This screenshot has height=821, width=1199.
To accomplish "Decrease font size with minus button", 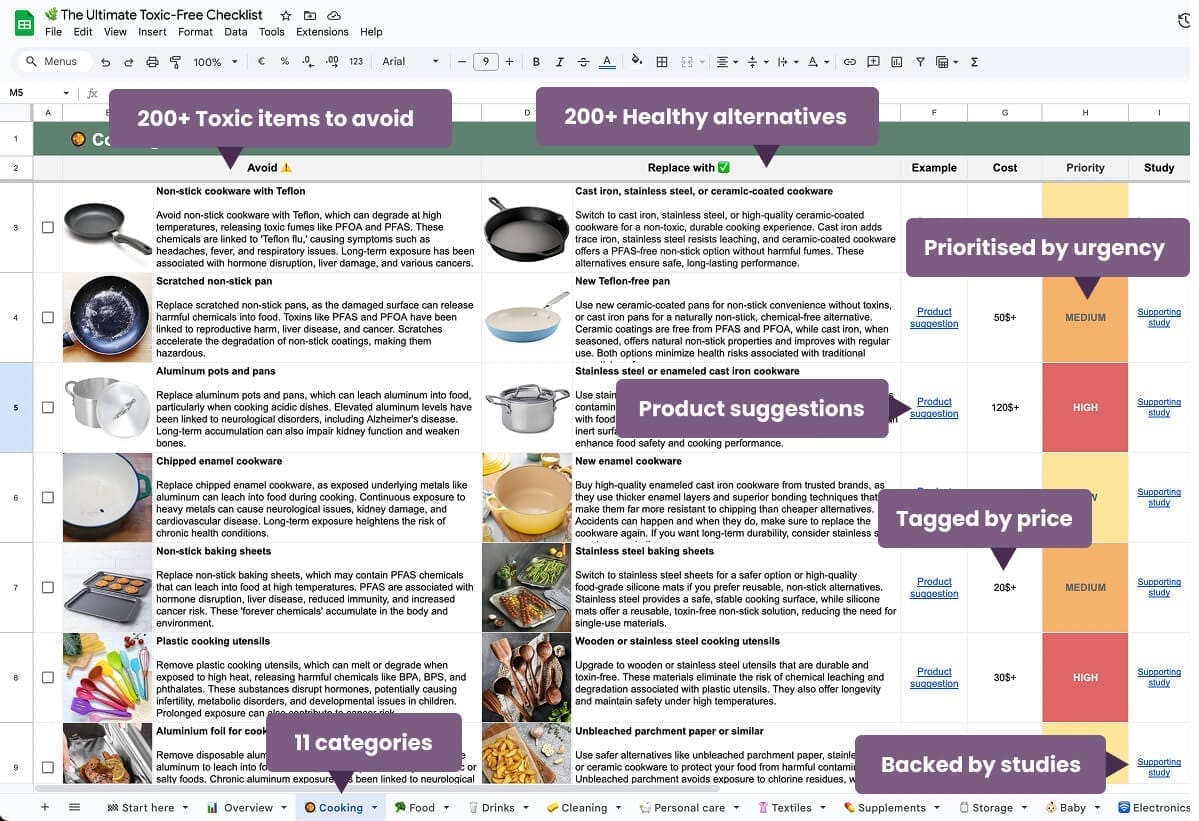I will pos(461,62).
